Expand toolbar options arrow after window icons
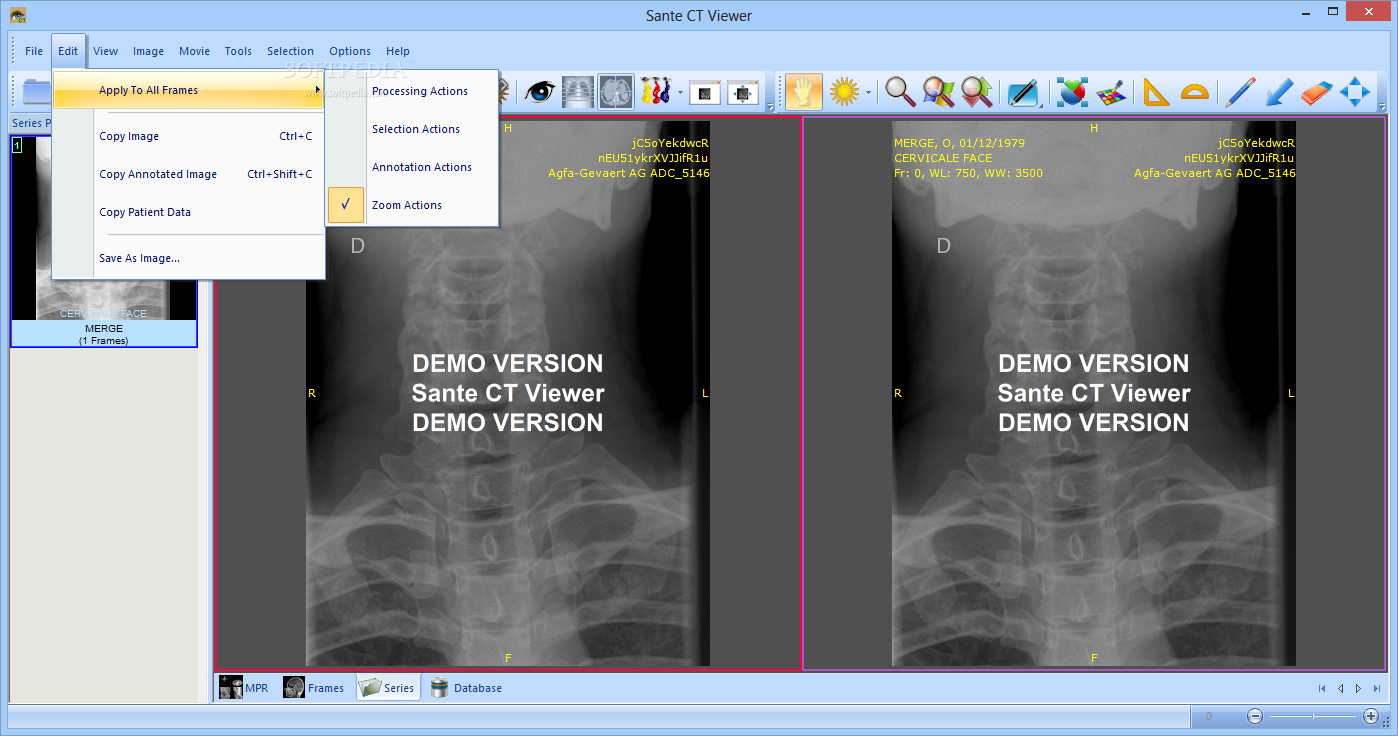 770,107
